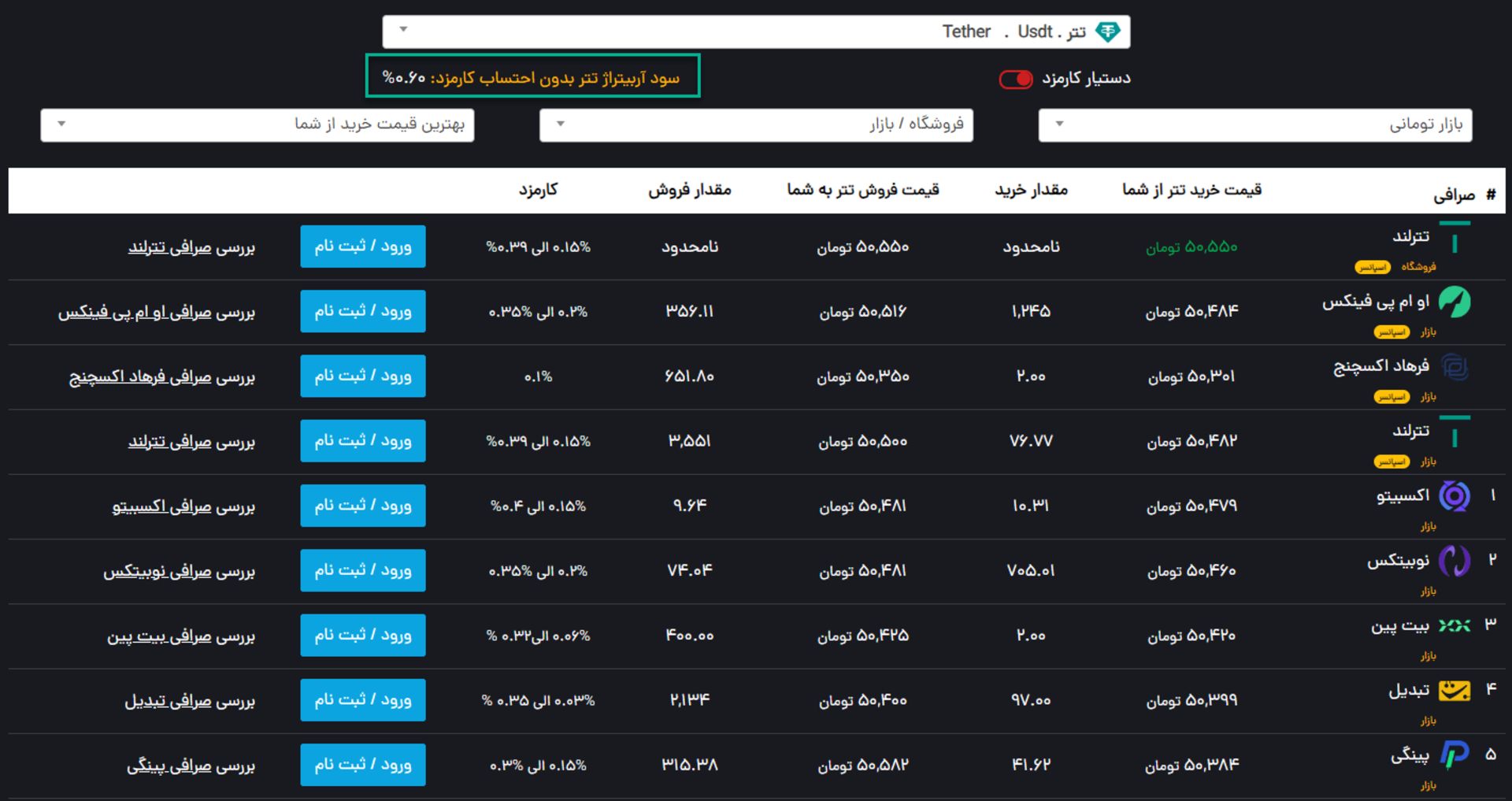Click the sell price to you column header
1512x801 pixels.
(863, 190)
